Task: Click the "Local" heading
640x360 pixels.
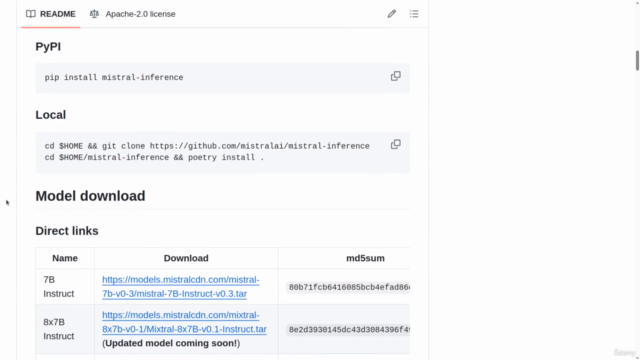Action: (x=51, y=115)
